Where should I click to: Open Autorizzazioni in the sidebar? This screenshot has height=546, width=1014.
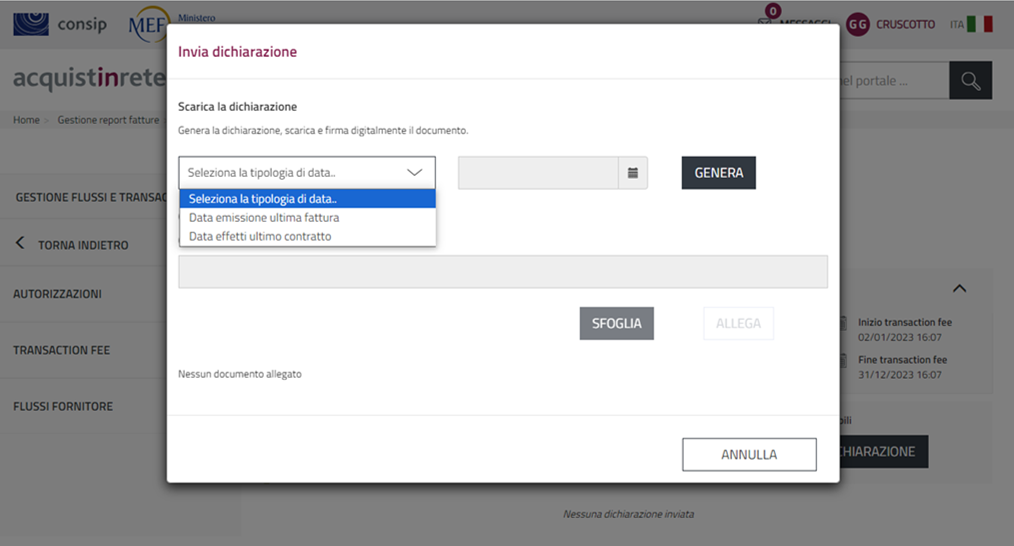point(57,294)
